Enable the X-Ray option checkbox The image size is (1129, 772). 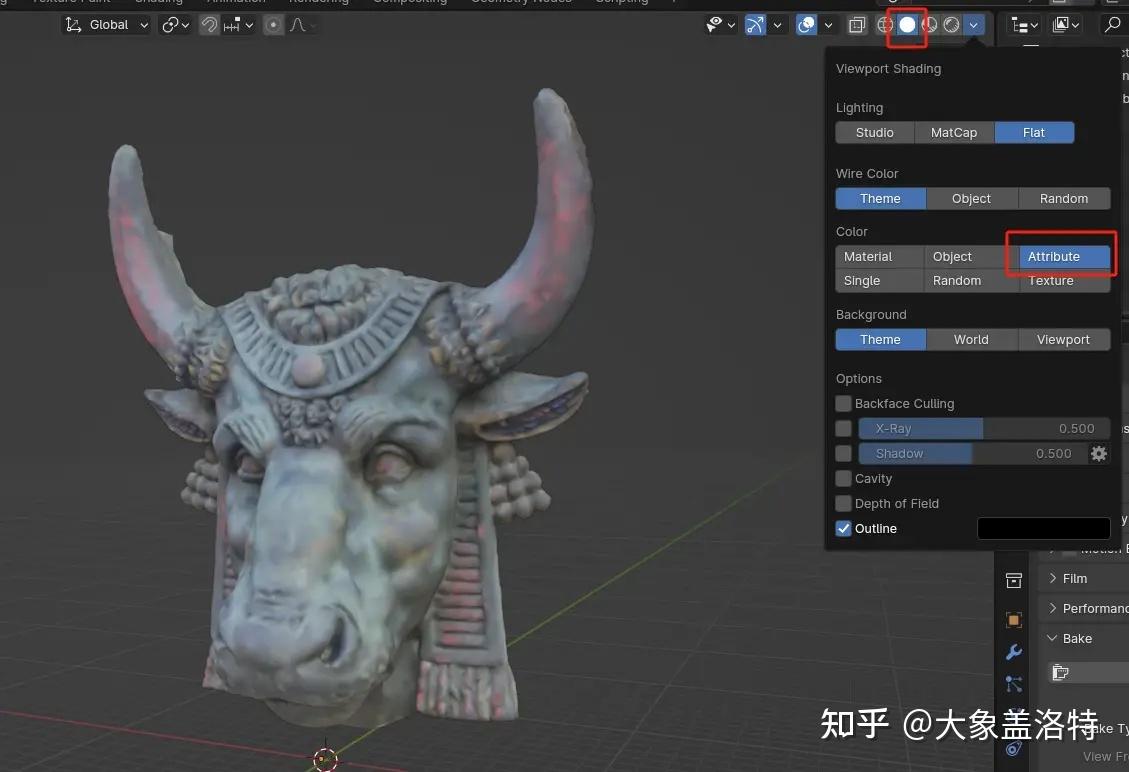click(843, 428)
